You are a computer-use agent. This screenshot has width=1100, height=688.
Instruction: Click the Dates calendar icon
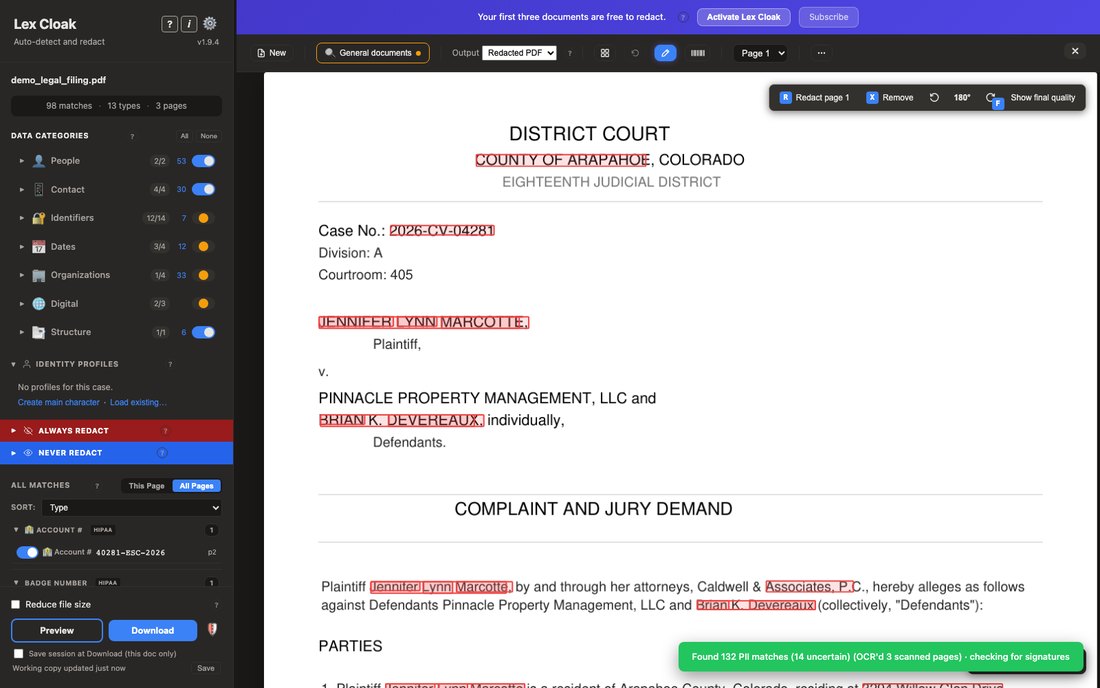(39, 247)
